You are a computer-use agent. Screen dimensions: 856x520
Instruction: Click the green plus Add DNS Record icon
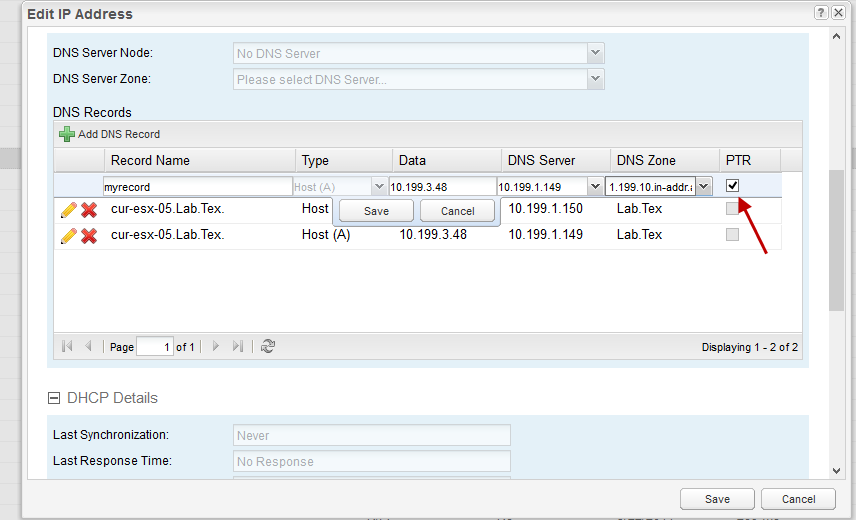pyautogui.click(x=67, y=134)
